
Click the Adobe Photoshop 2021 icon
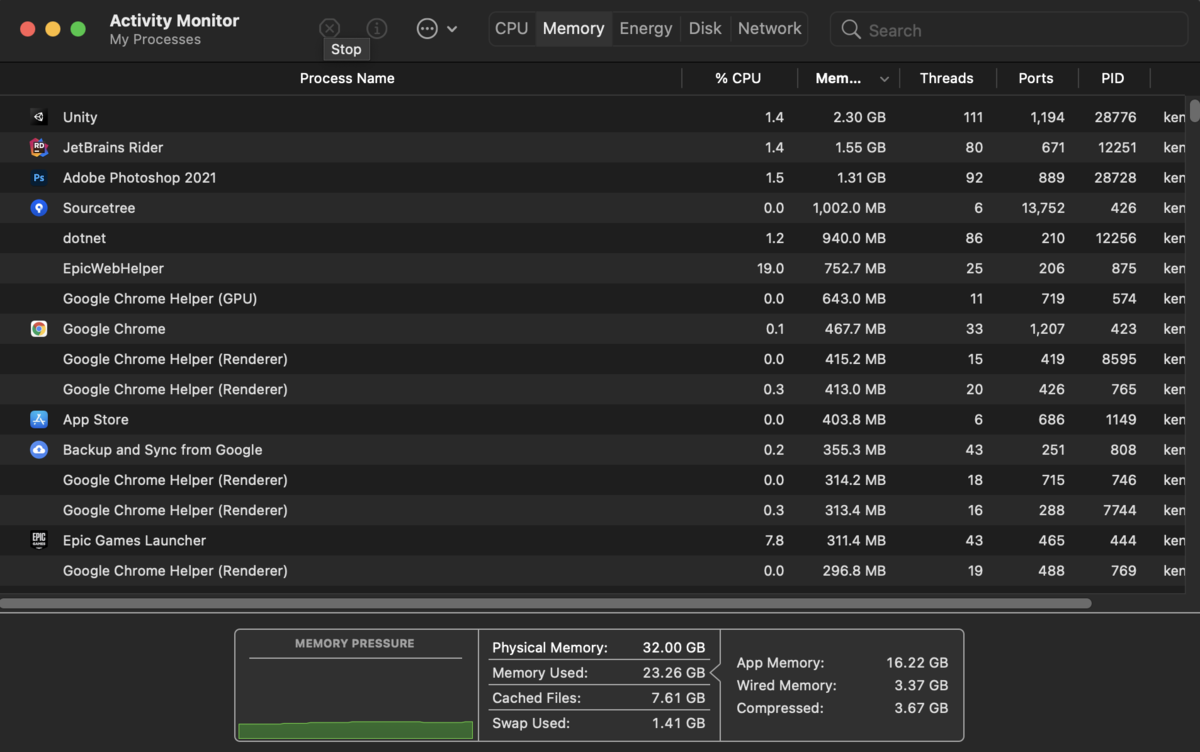point(39,178)
